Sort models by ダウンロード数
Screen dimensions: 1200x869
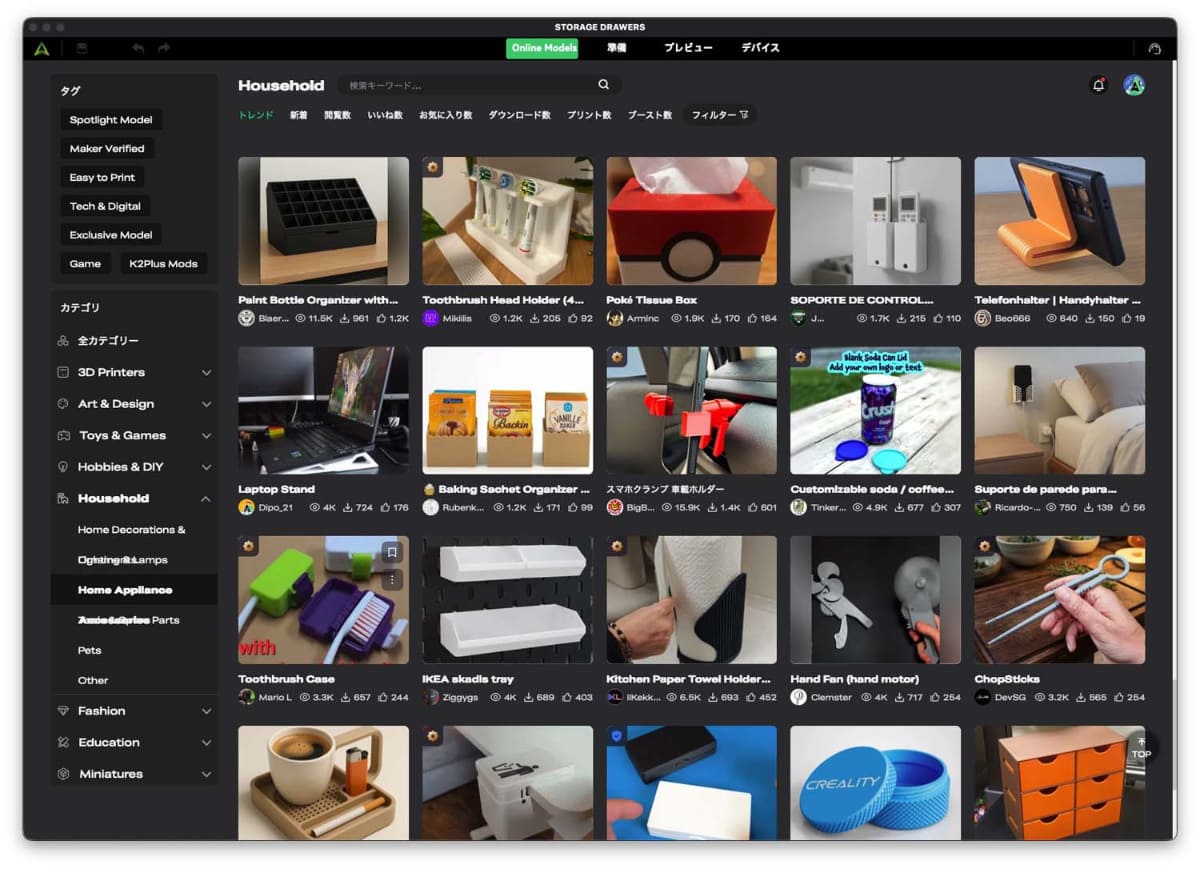[x=519, y=115]
